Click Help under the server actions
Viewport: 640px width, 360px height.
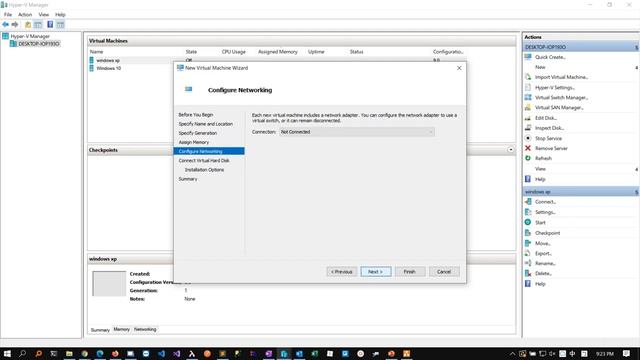tap(540, 179)
